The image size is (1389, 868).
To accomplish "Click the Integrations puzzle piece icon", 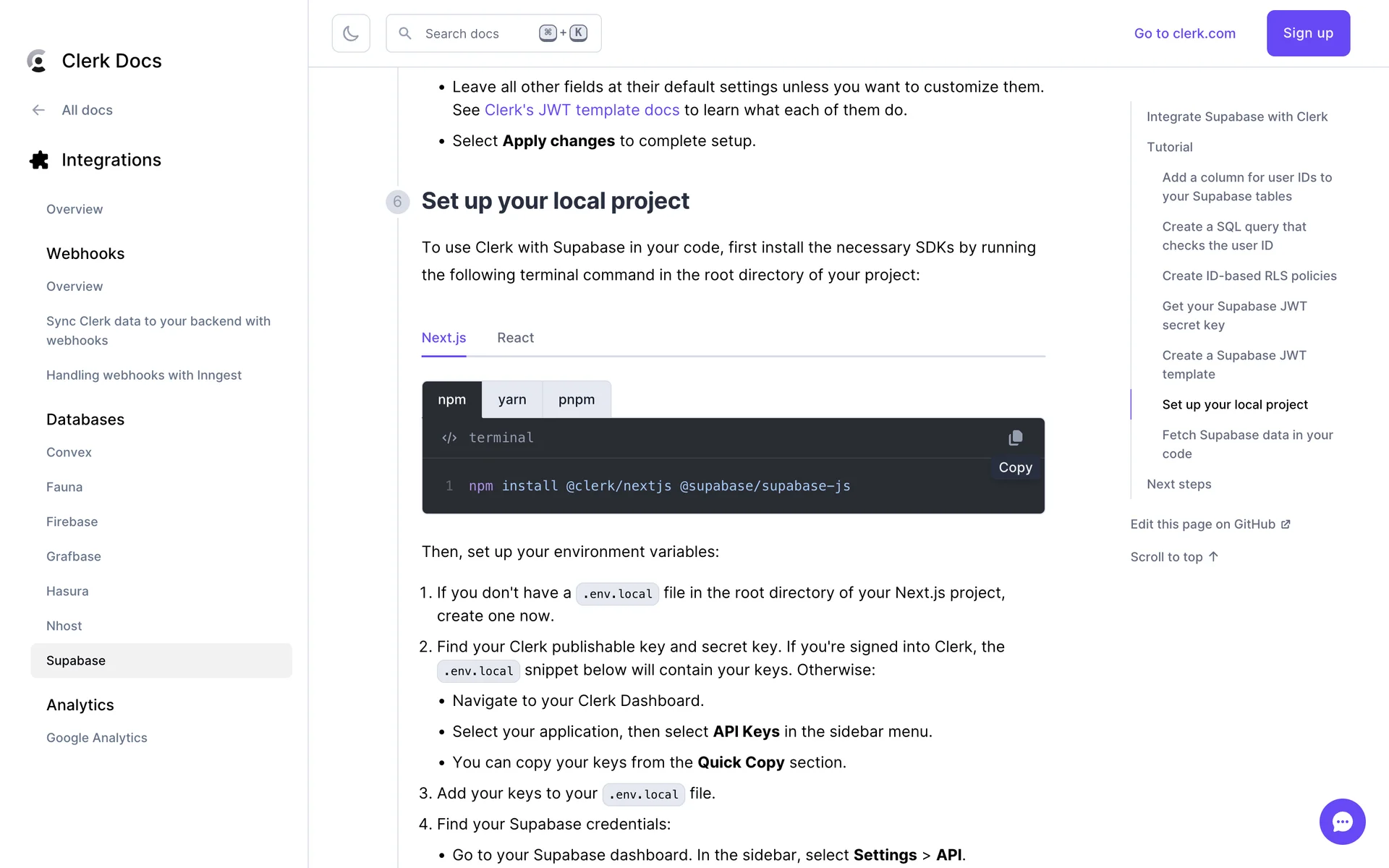I will click(39, 160).
